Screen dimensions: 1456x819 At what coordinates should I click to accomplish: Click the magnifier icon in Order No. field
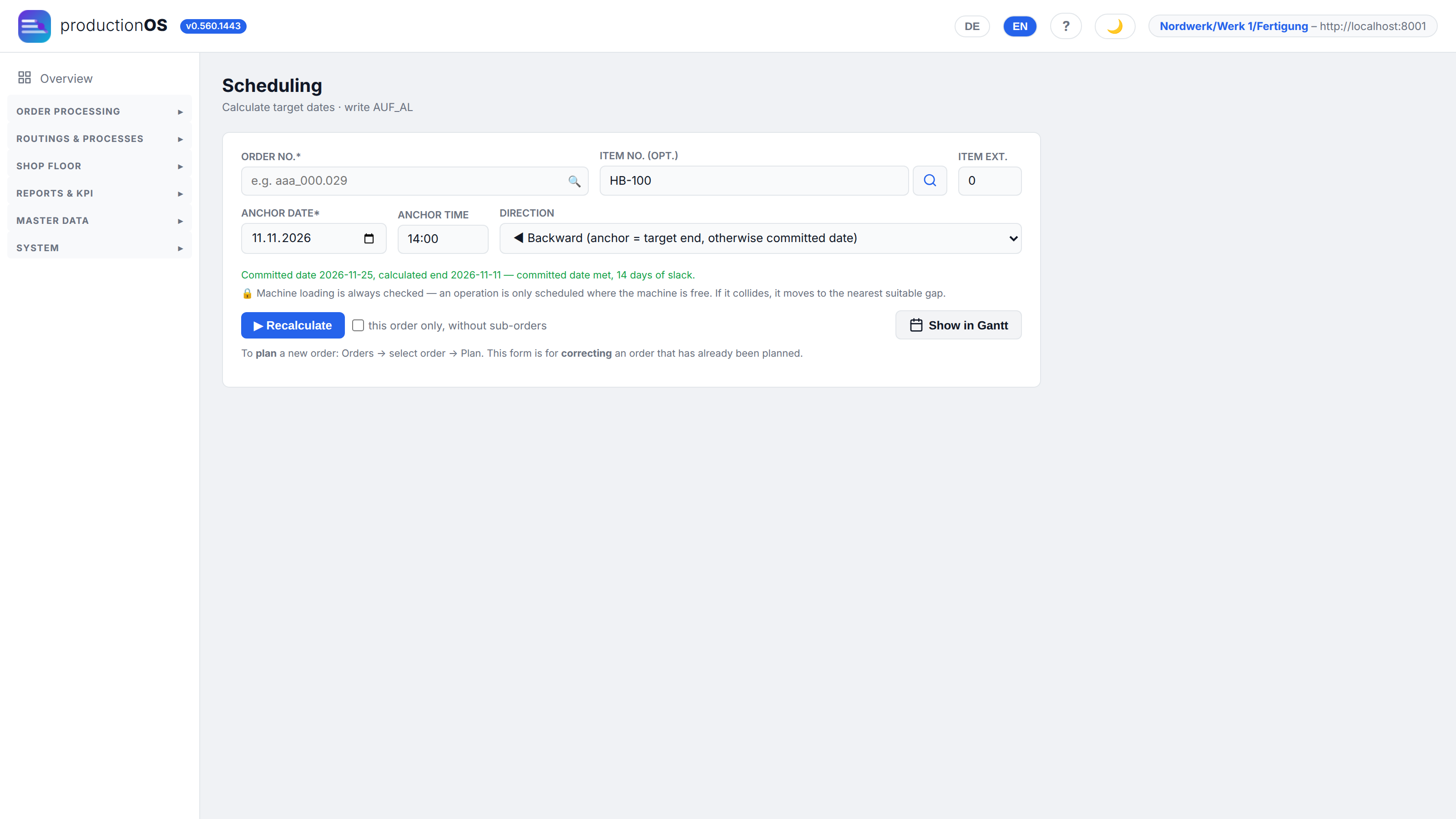[574, 182]
